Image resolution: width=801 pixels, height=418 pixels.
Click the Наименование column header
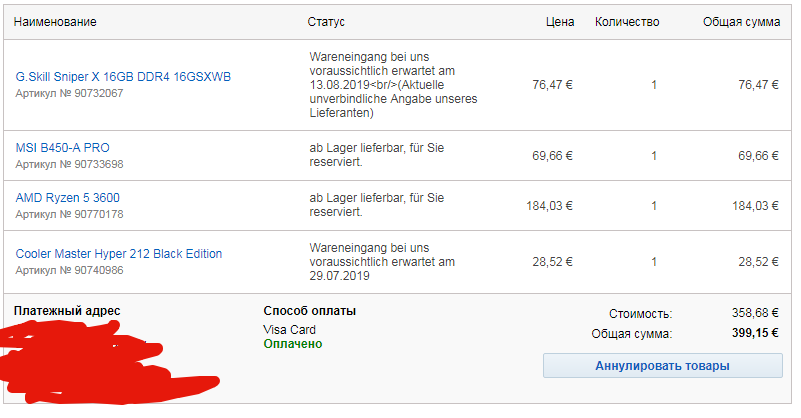[57, 20]
